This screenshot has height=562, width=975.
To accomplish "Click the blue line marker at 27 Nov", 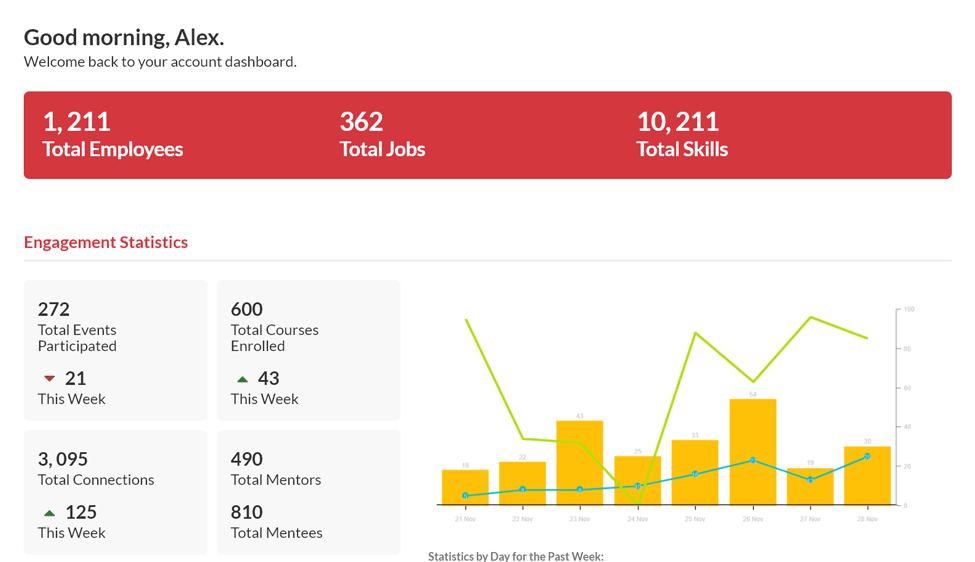I will pos(810,479).
